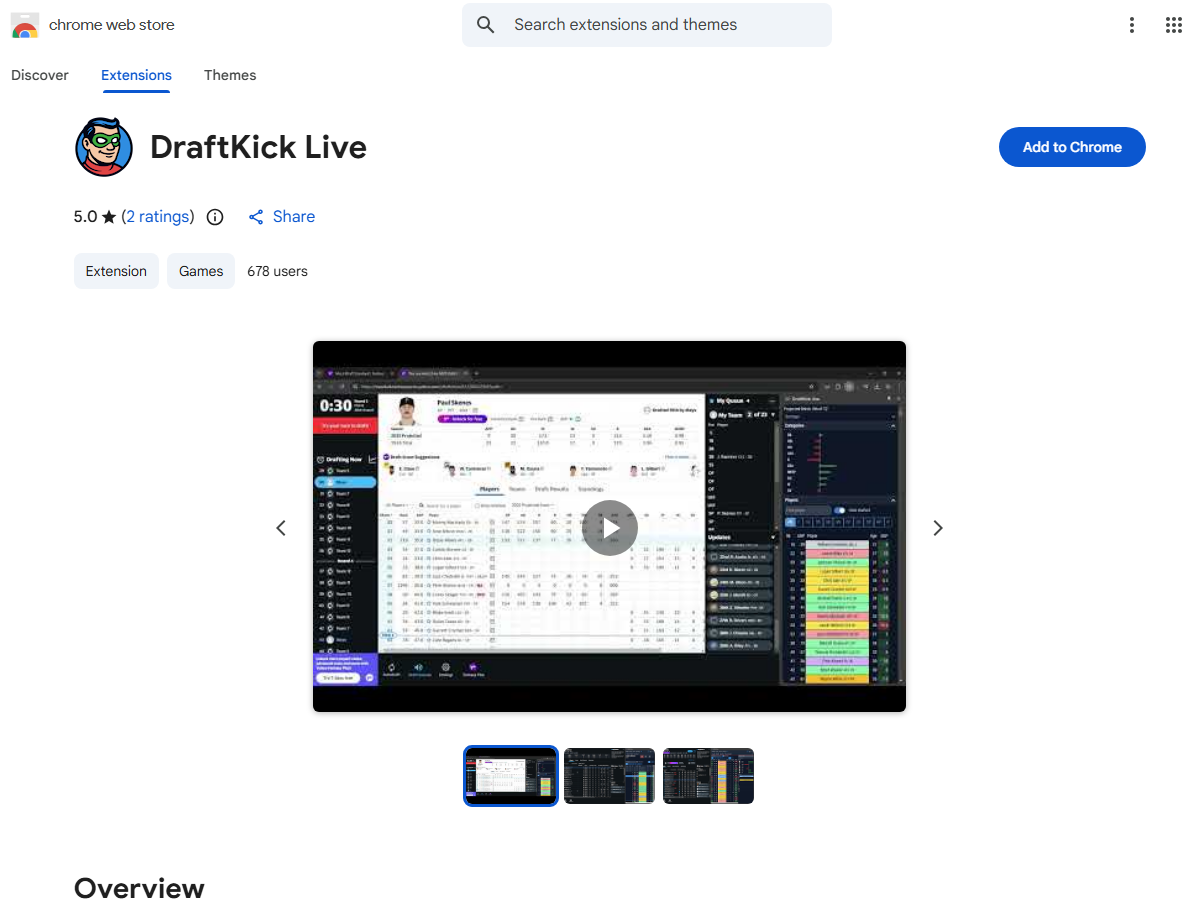1197x916 pixels.
Task: Focus the Search extensions and themes field
Action: click(x=647, y=24)
